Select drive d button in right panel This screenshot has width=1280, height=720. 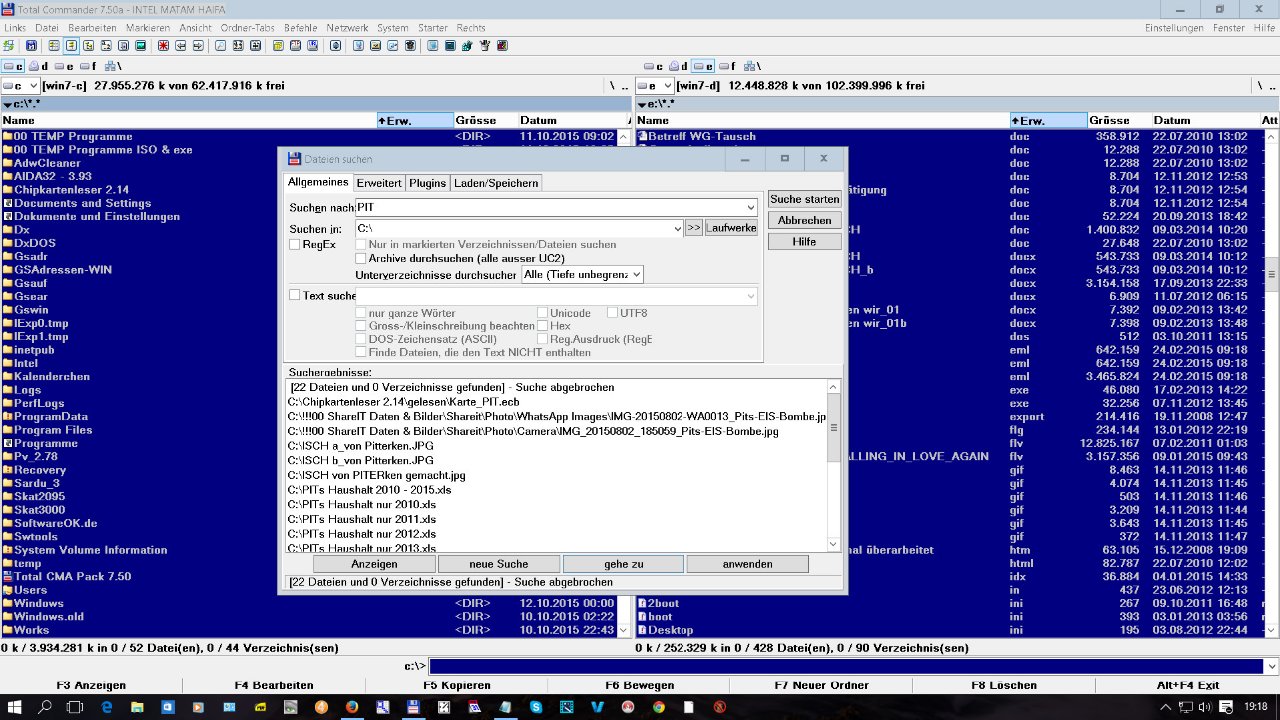[679, 66]
